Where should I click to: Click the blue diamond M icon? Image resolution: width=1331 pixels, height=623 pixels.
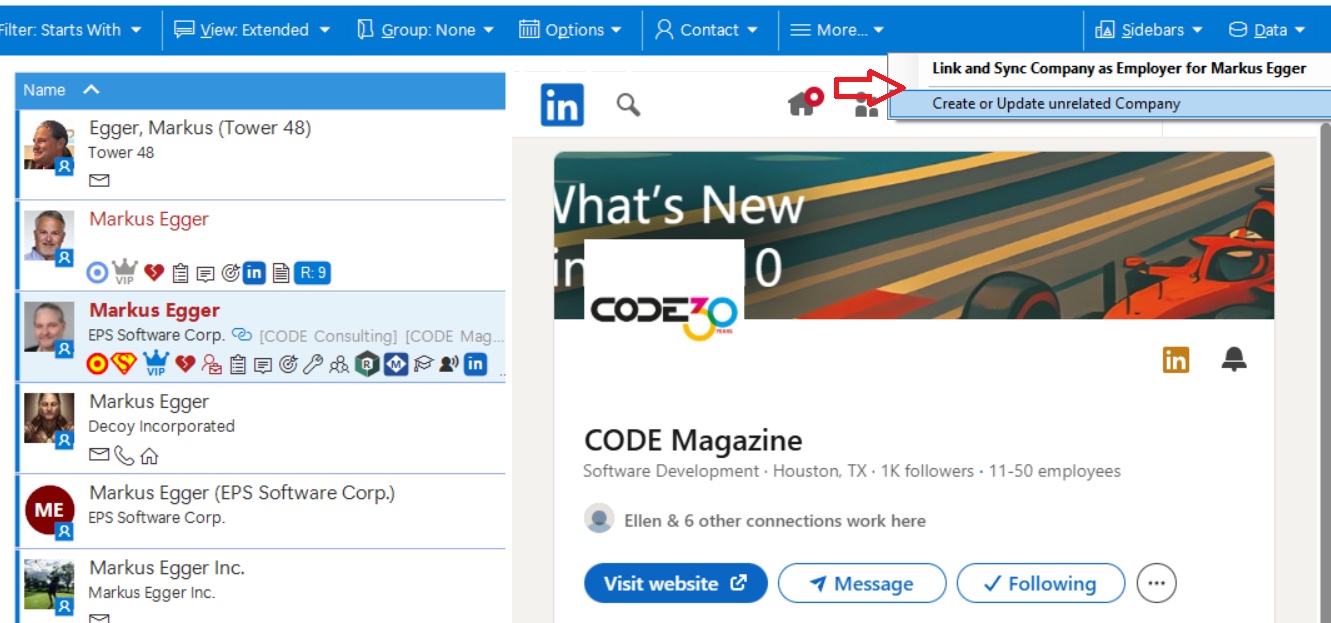pyautogui.click(x=396, y=365)
